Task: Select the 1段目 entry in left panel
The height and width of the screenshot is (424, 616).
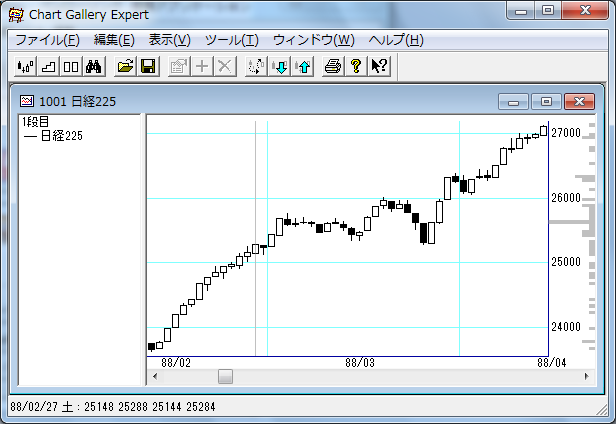Action: click(x=35, y=122)
